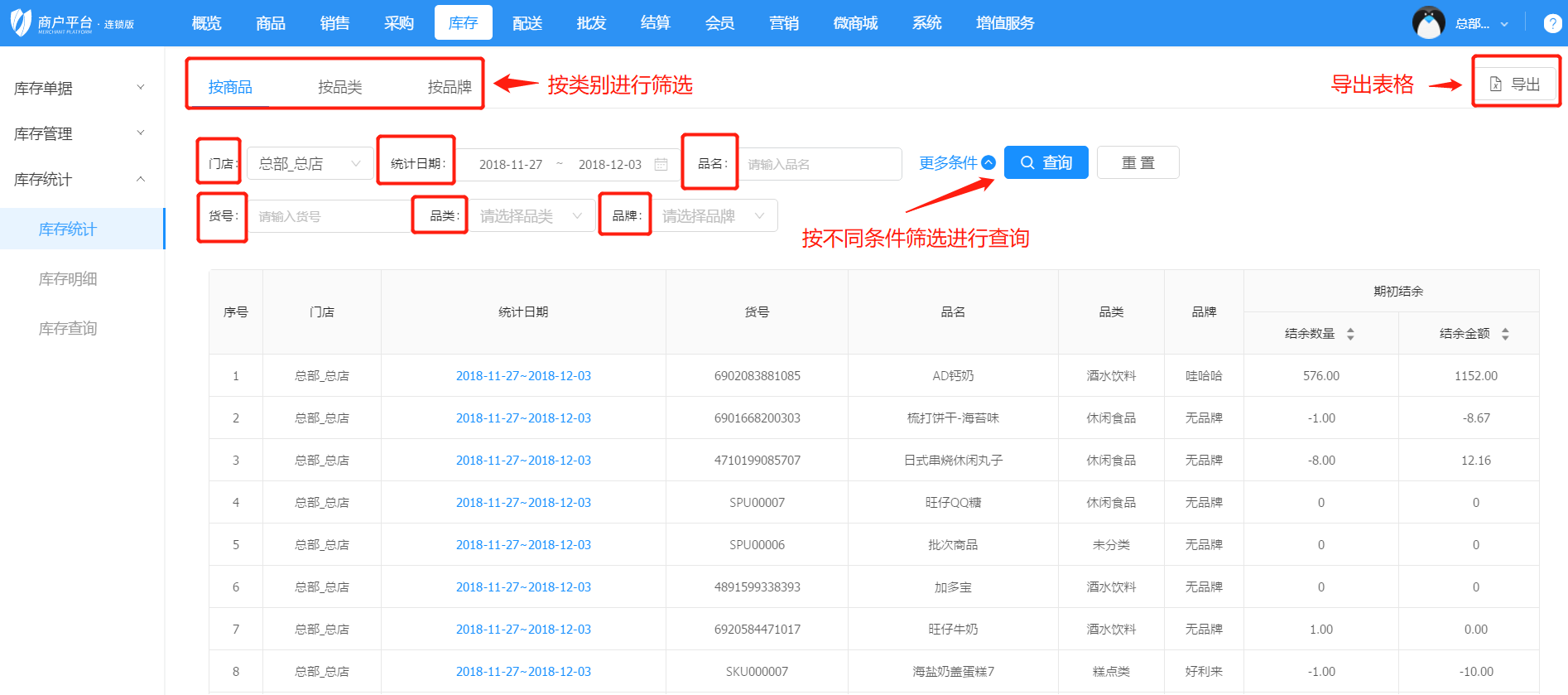Sort by 结余数量 column arrows

[1350, 334]
